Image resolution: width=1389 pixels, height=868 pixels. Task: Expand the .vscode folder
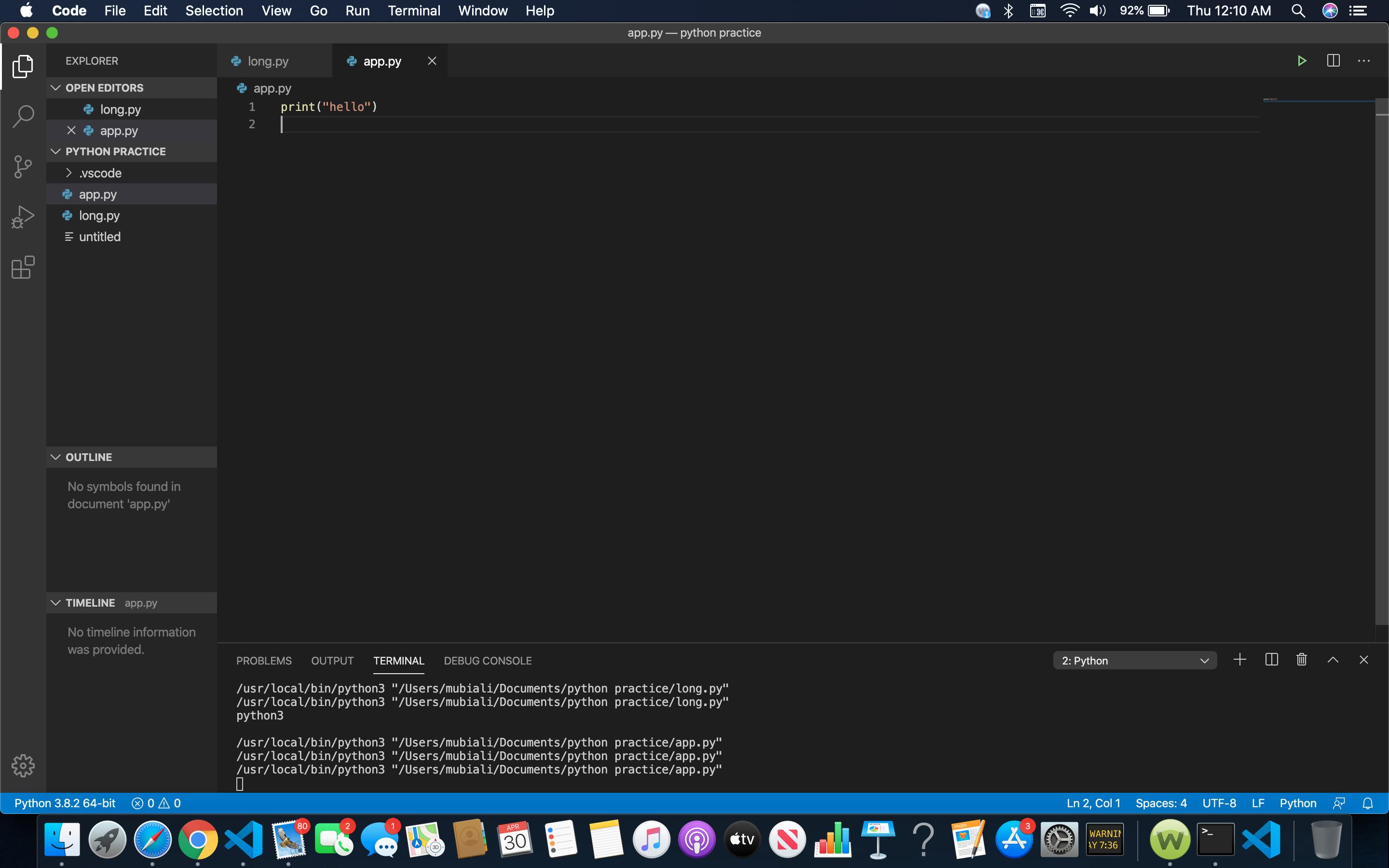(69, 173)
